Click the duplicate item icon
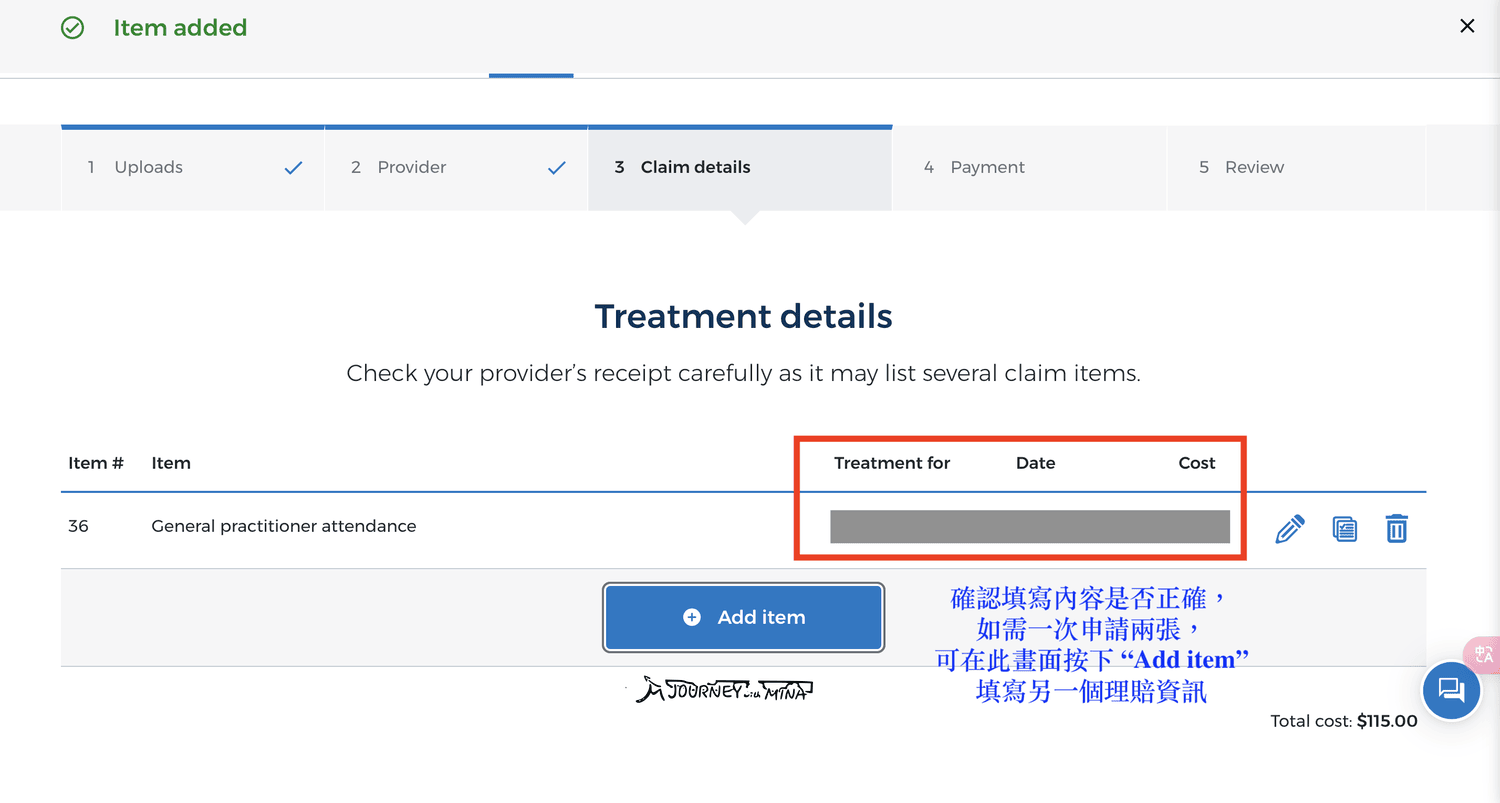Image resolution: width=1500 pixels, height=803 pixels. click(x=1345, y=529)
